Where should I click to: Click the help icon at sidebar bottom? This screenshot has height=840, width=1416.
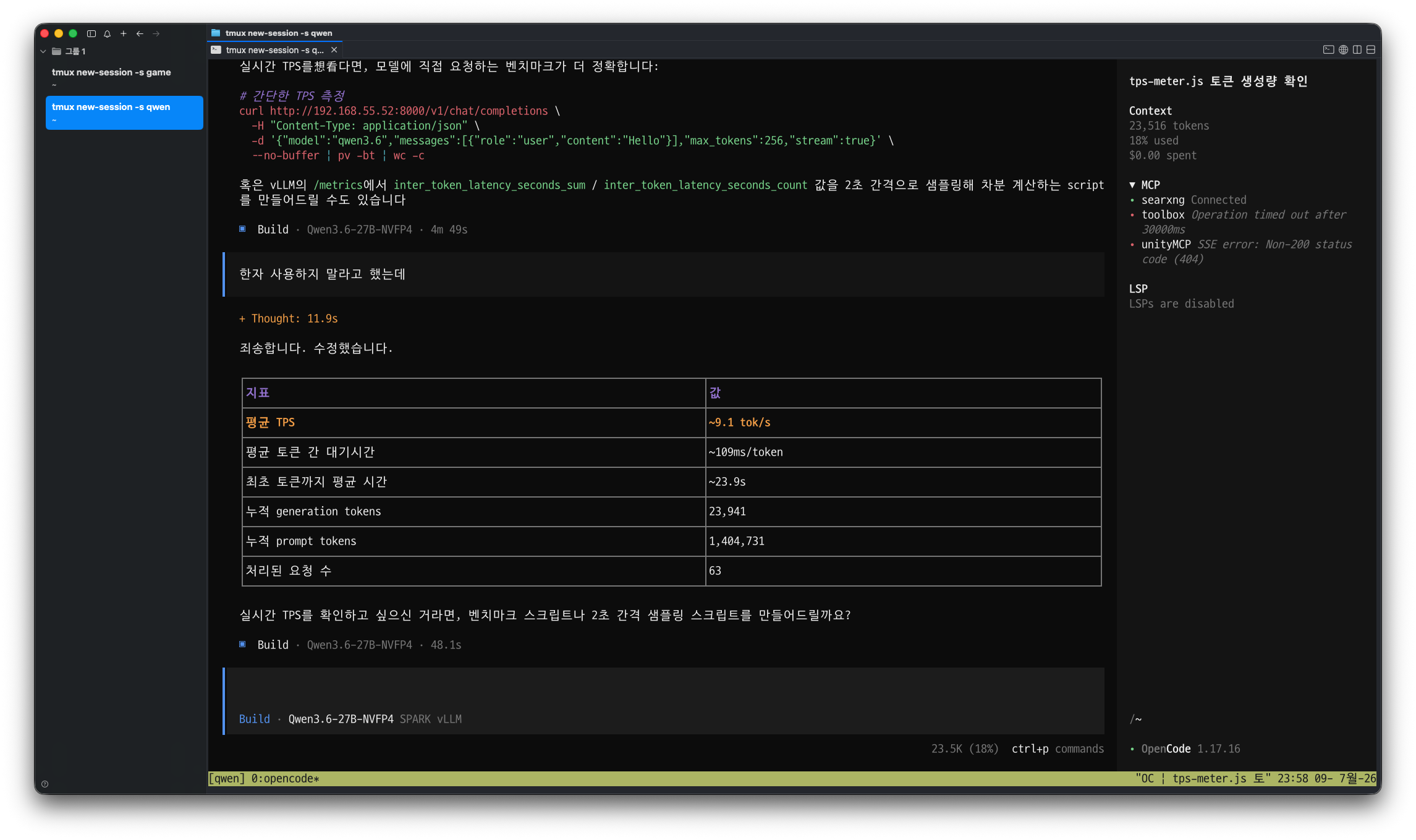coord(45,784)
